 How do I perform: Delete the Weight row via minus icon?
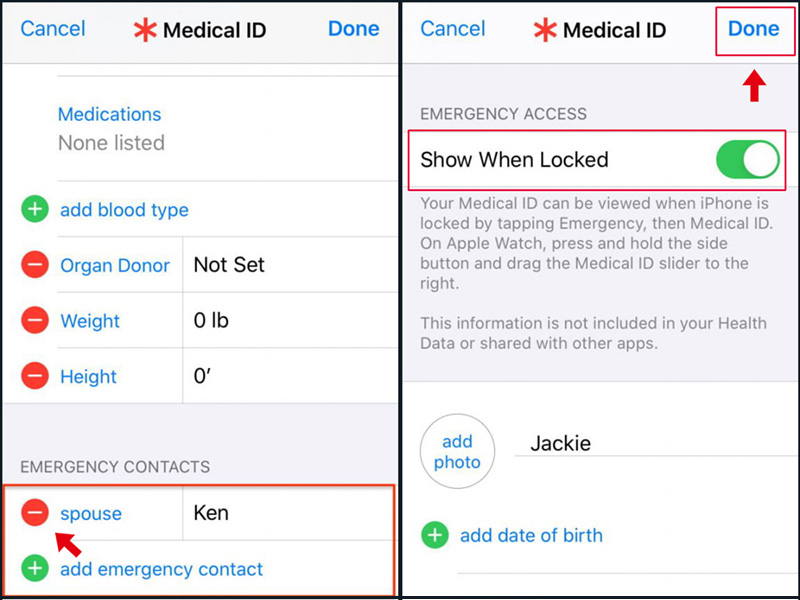(35, 320)
